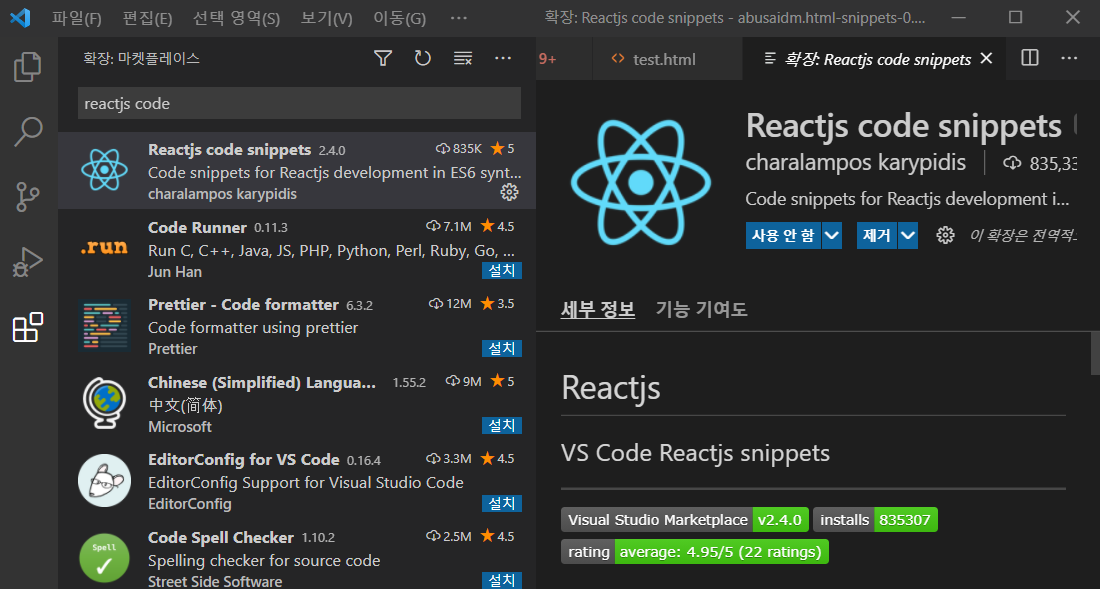
Task: Install Code Spell Checker
Action: click(x=502, y=580)
